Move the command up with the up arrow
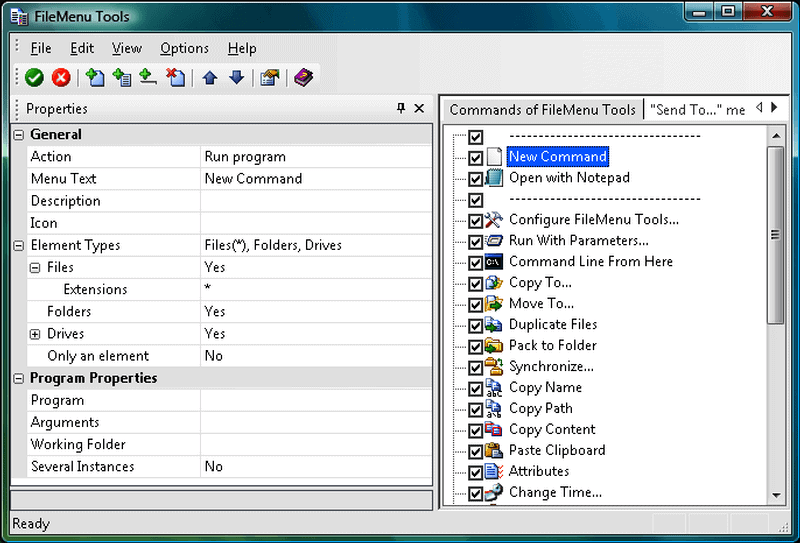The image size is (800, 543). click(210, 78)
